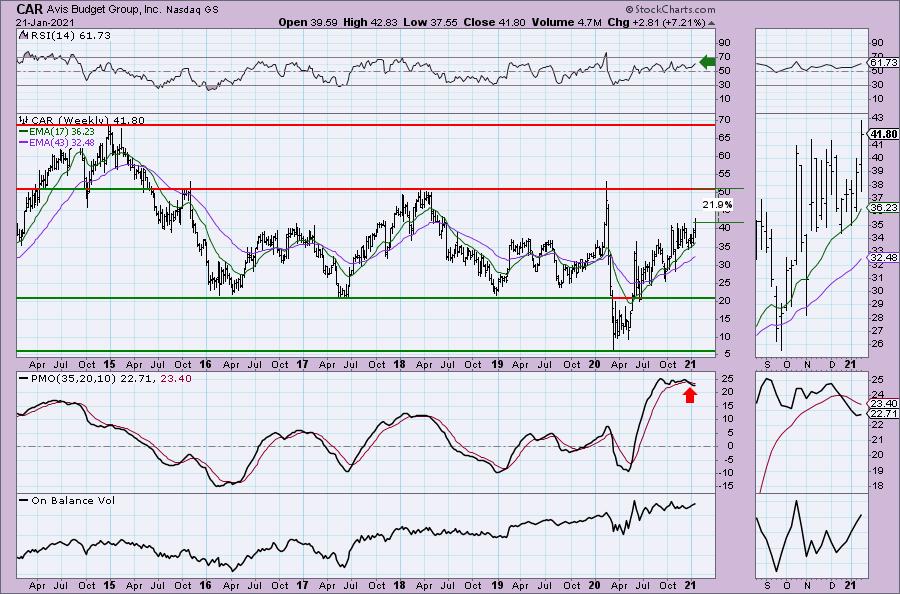Screen dimensions: 900x594
Task: Click the 23.40 PMO signal tag in the zoom panel
Action: tap(884, 403)
